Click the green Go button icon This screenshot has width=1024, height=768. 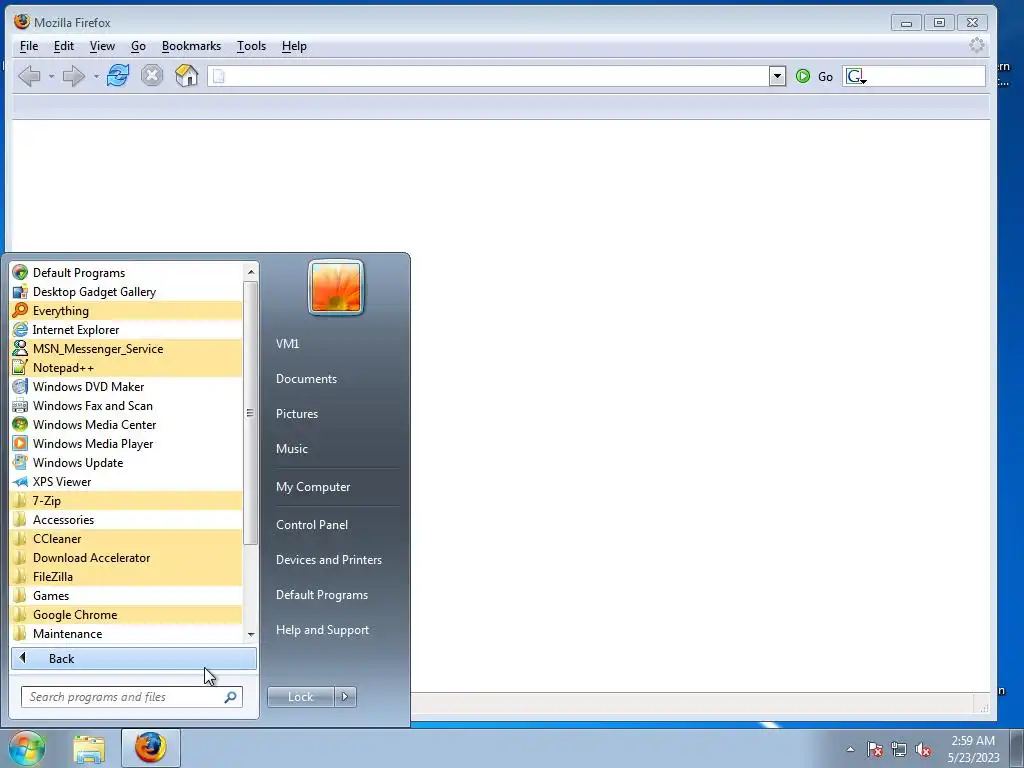pyautogui.click(x=803, y=76)
